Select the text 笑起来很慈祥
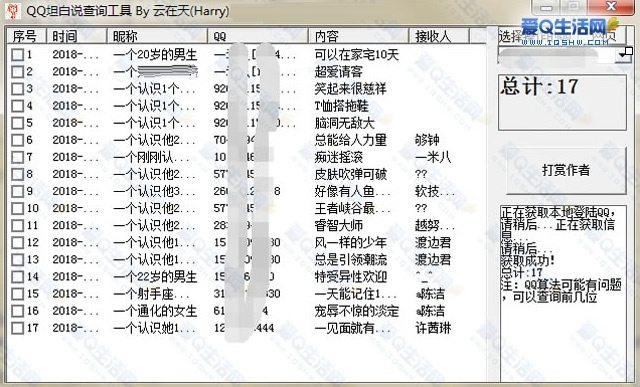This screenshot has height=387, width=640. pos(350,89)
